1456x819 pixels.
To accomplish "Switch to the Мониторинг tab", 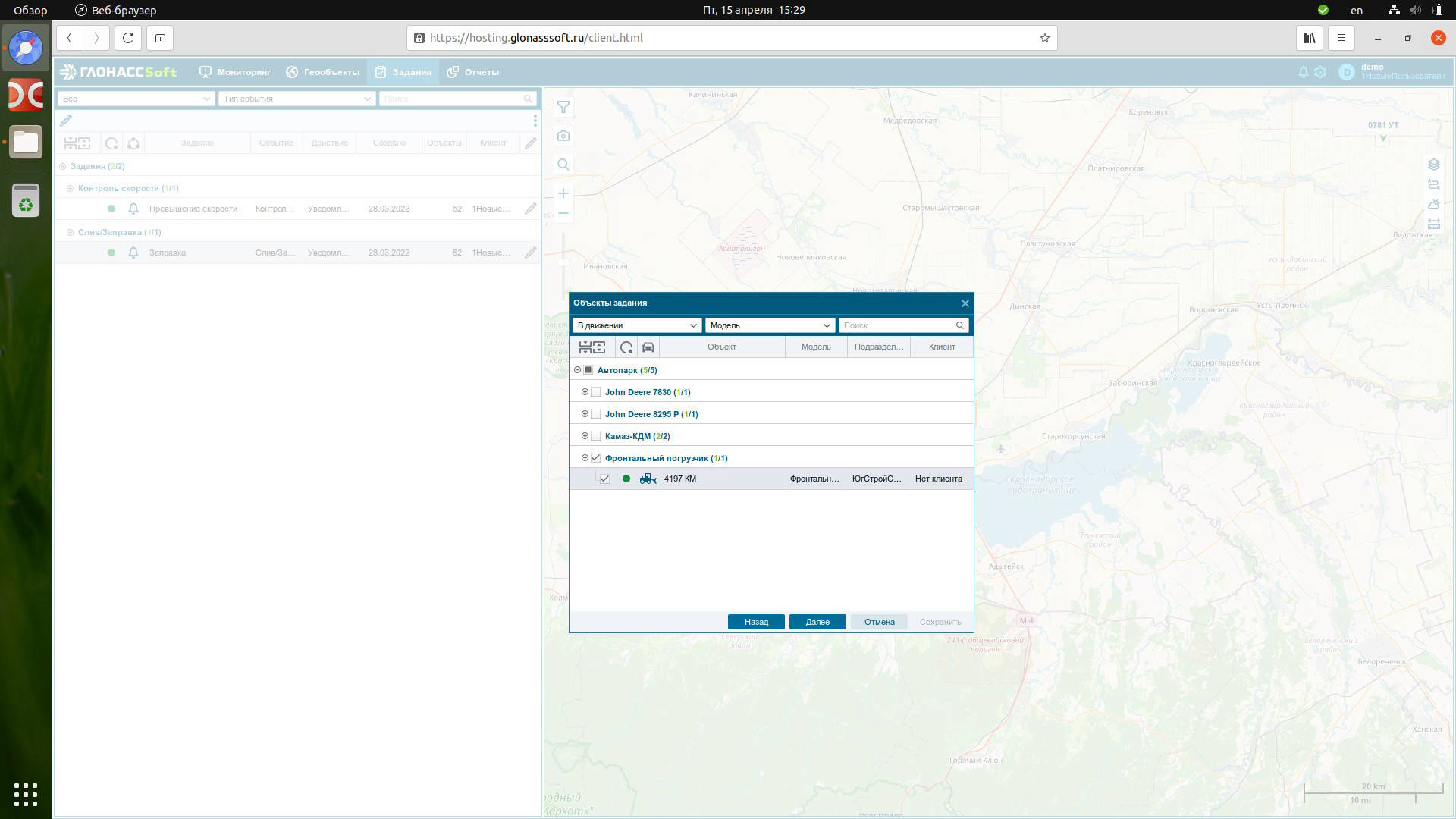I will point(235,72).
